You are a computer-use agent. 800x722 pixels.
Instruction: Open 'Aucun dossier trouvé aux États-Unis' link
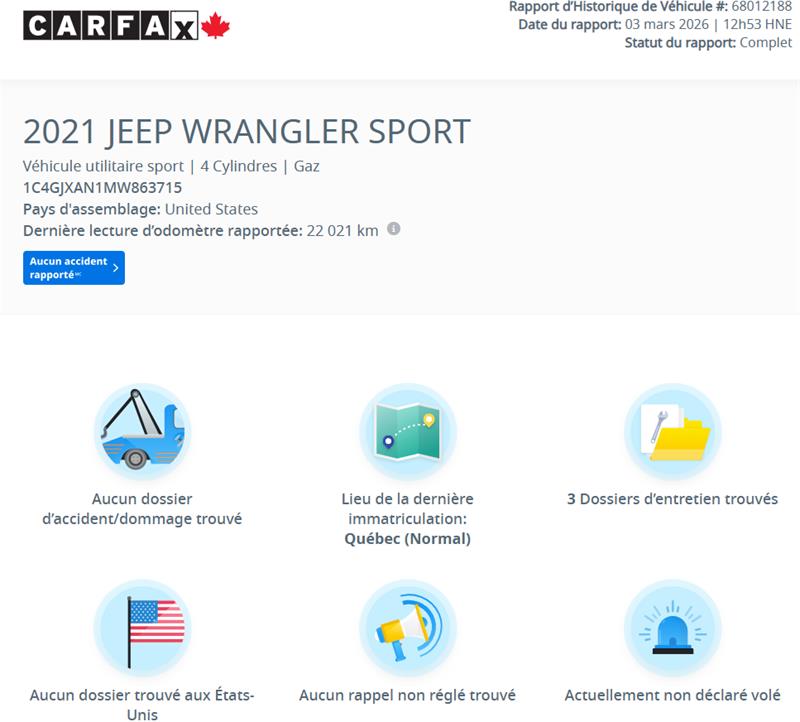(142, 705)
